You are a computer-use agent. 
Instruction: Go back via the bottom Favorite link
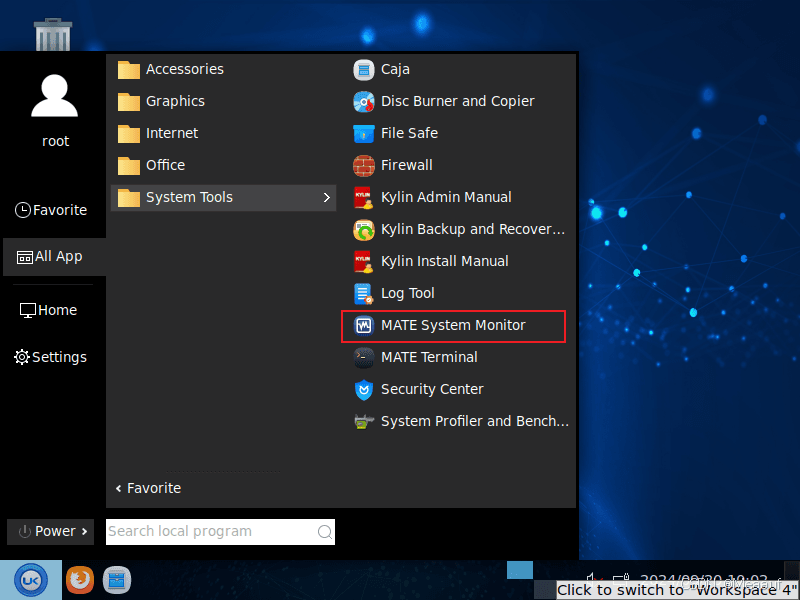(x=148, y=488)
